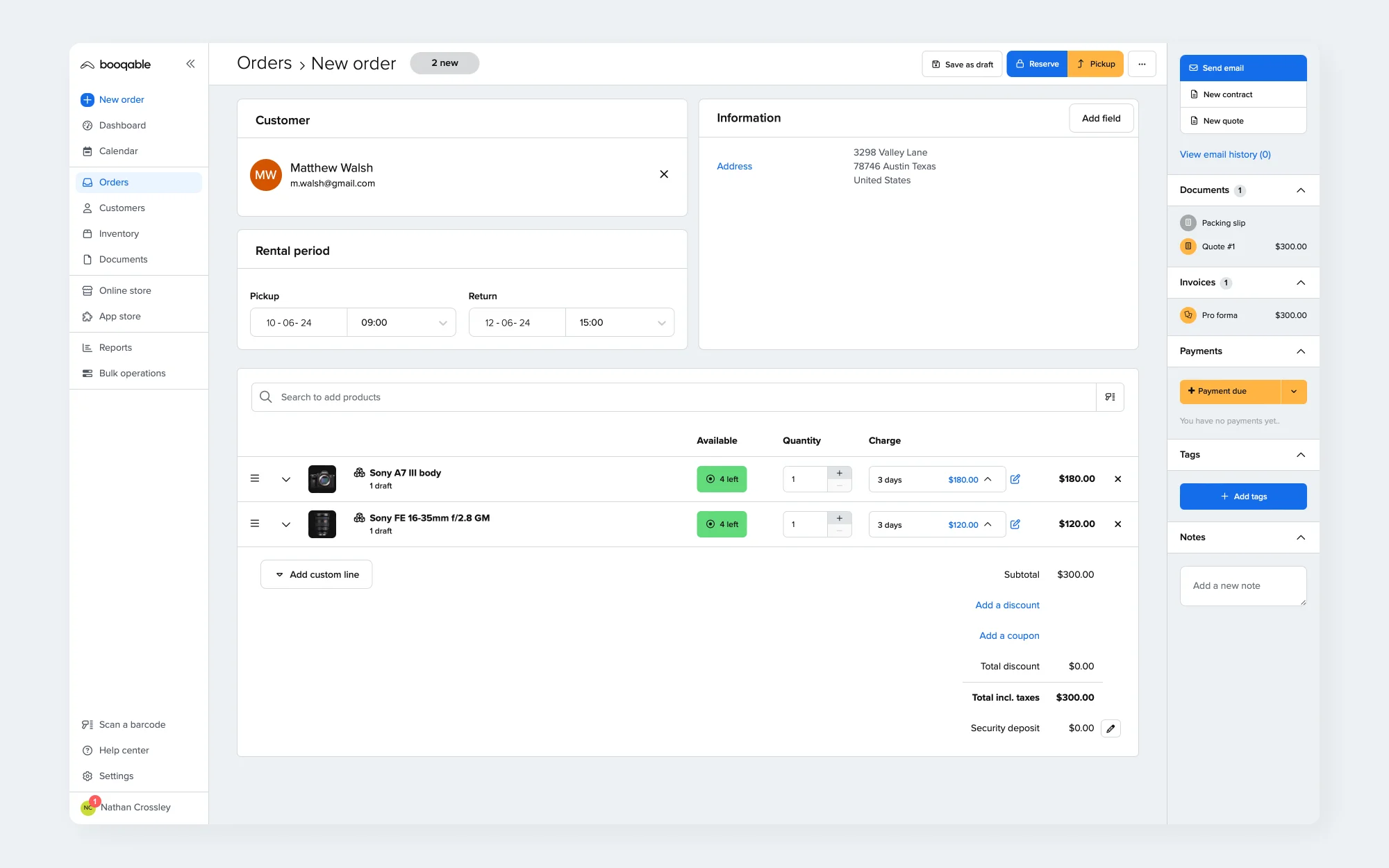Expand Sony FE 16-35mm line details
This screenshot has width=1389, height=868.
(x=285, y=524)
